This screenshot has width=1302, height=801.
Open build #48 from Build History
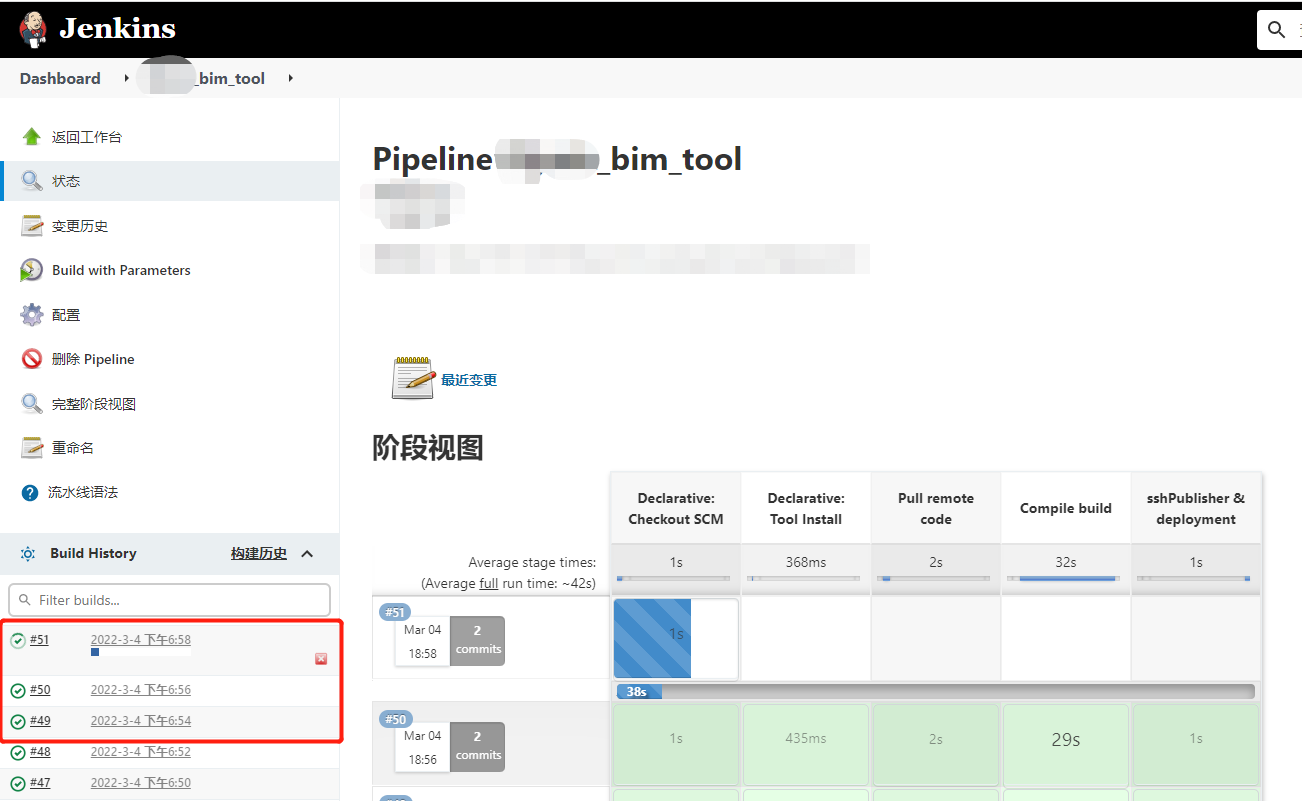click(x=40, y=752)
